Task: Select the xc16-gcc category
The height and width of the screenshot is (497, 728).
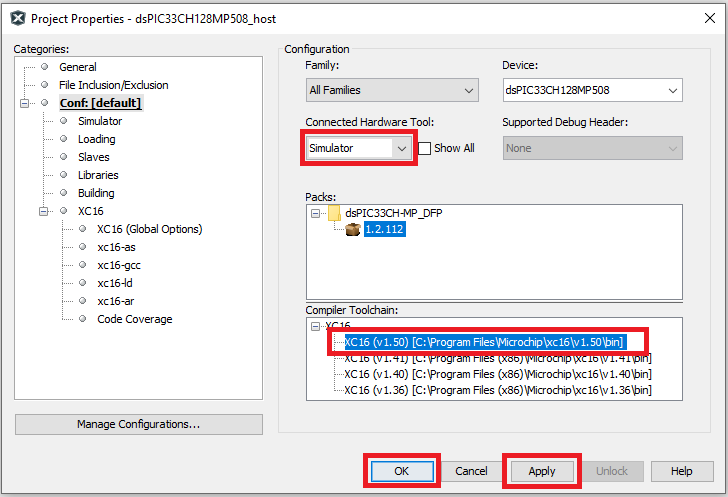Action: click(119, 265)
